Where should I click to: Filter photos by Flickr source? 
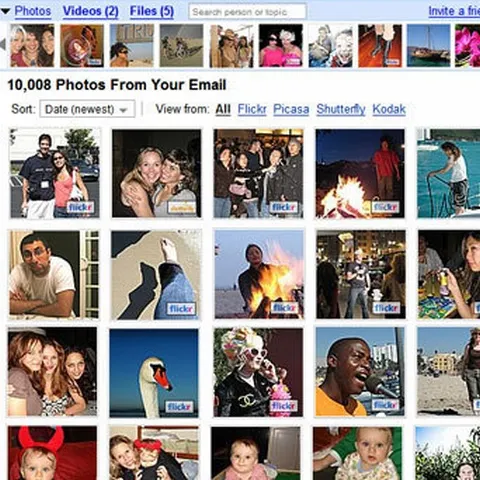(252, 109)
